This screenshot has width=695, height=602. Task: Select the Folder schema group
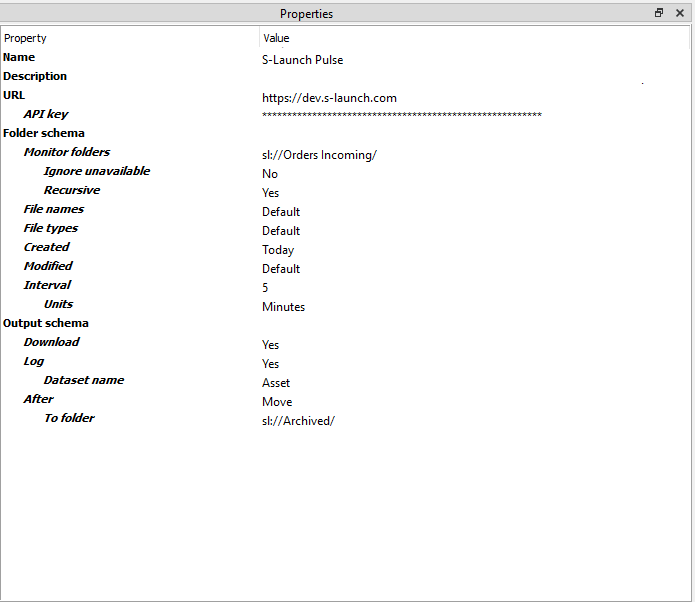coord(44,133)
